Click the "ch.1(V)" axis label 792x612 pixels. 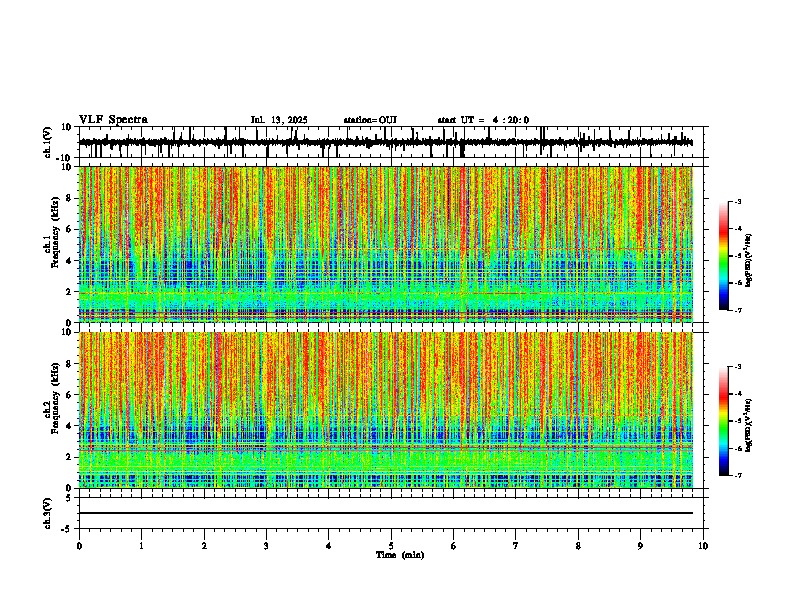click(48, 142)
